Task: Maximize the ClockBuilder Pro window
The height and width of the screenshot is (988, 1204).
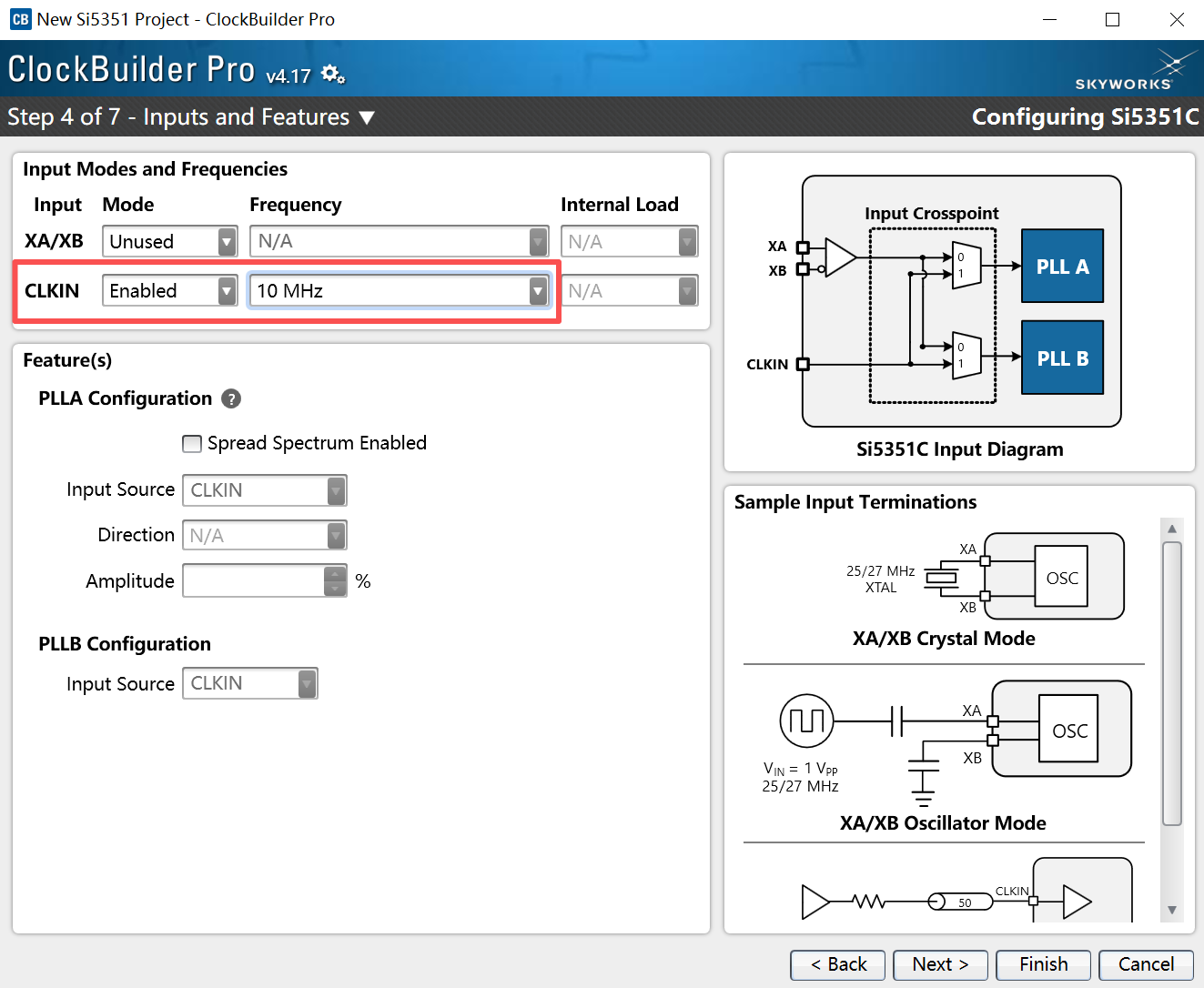Action: point(1112,19)
